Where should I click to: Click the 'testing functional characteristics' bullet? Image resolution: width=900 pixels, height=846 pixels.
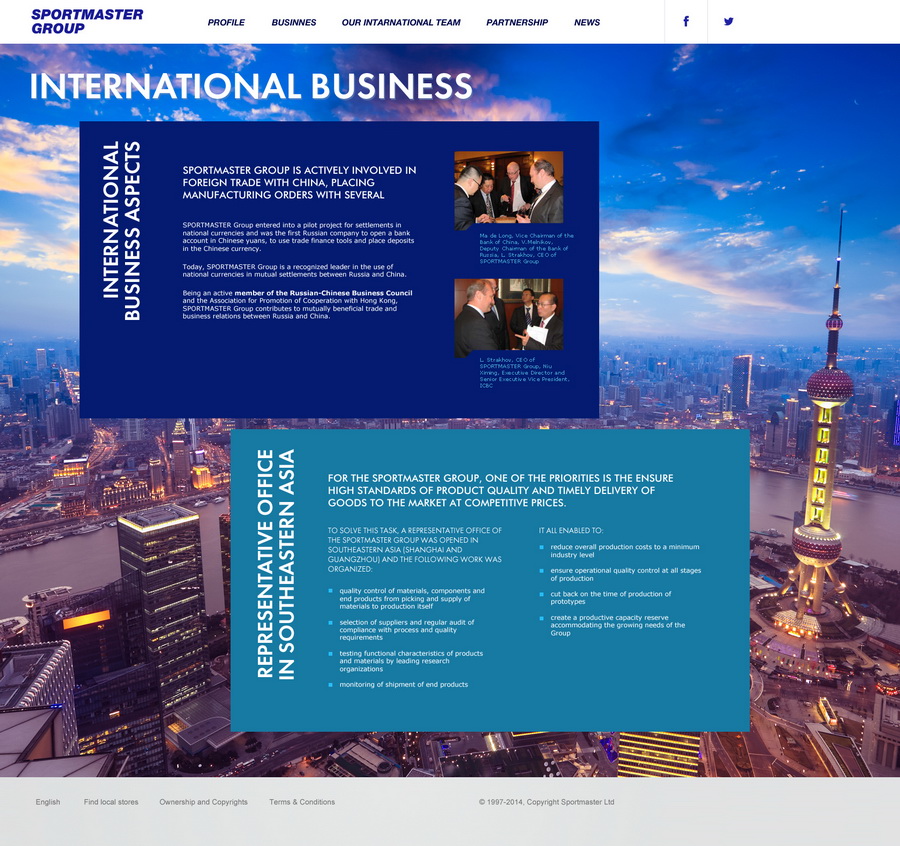click(x=411, y=661)
